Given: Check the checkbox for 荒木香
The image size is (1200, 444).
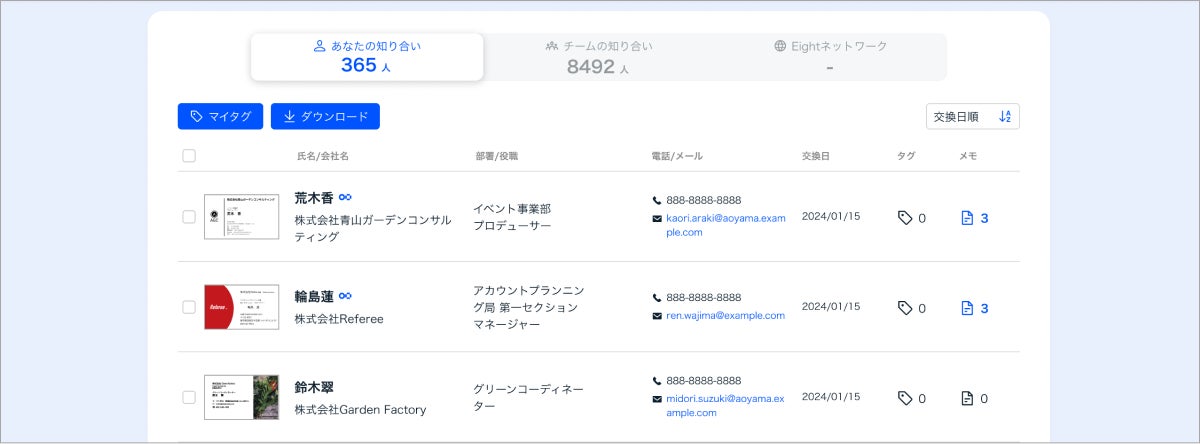Looking at the screenshot, I should click(x=189, y=217).
